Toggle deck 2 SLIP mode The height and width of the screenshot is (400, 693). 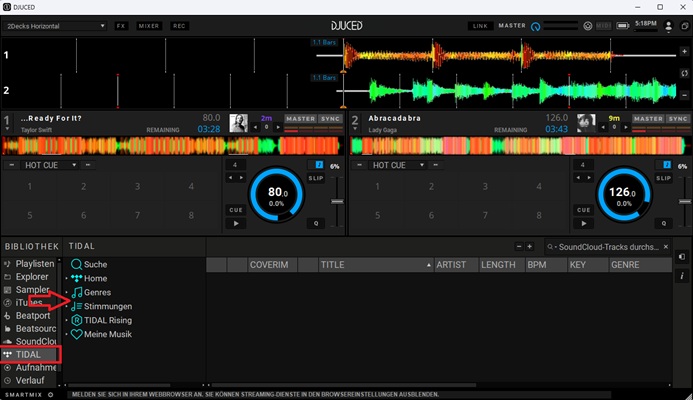[x=663, y=178]
